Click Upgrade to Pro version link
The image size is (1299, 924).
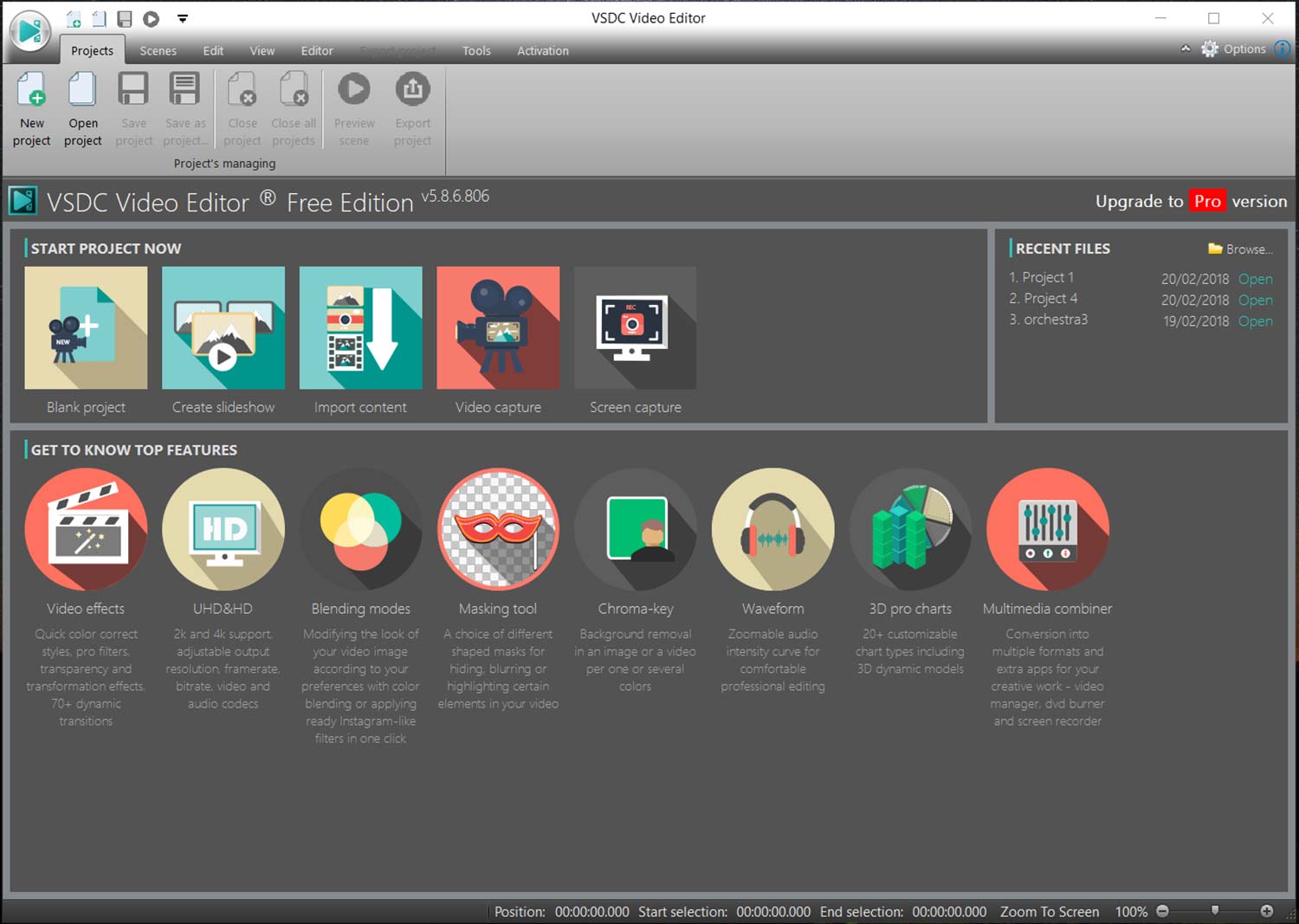click(1191, 201)
